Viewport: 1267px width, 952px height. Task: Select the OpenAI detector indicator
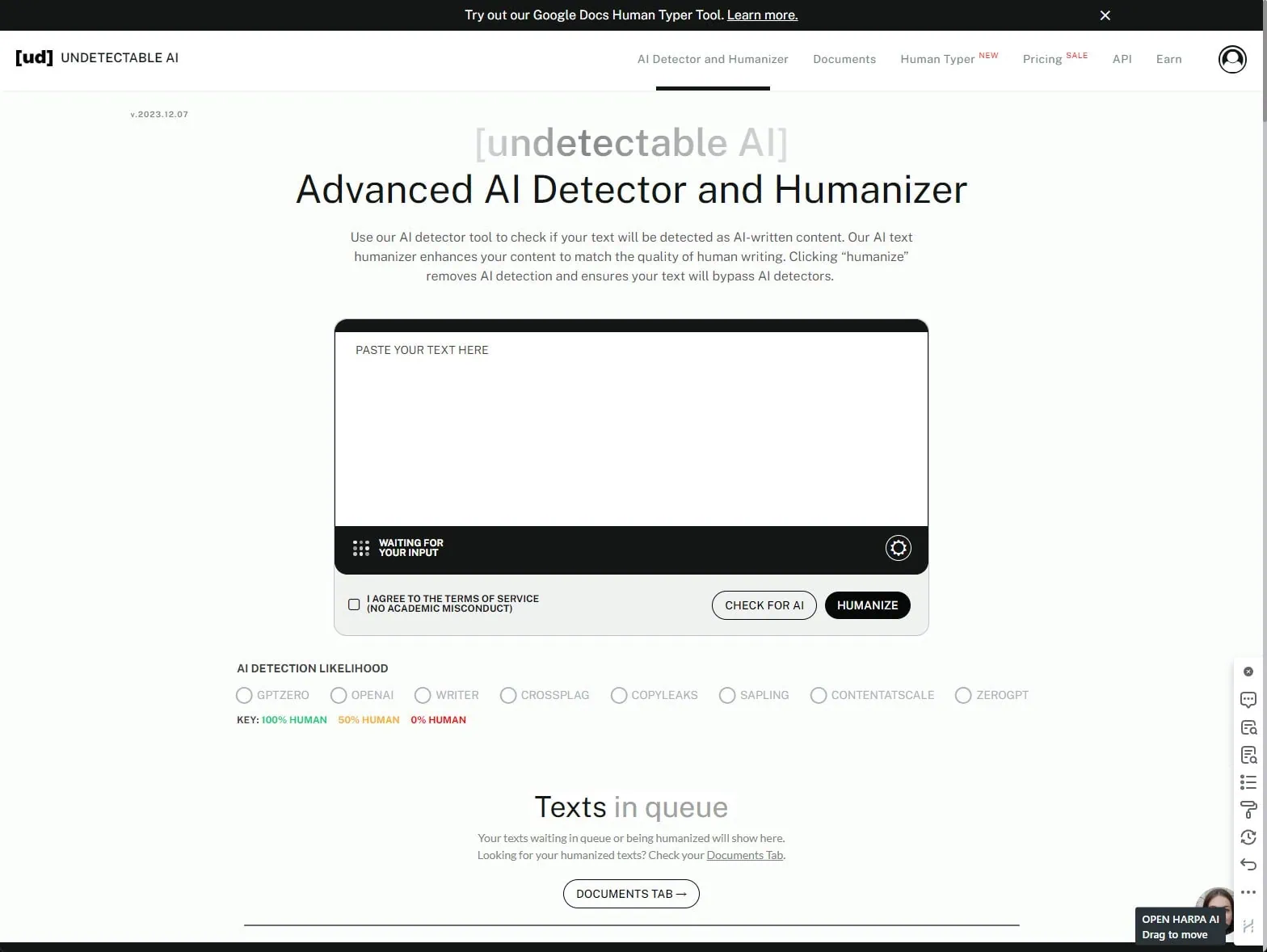click(x=339, y=695)
